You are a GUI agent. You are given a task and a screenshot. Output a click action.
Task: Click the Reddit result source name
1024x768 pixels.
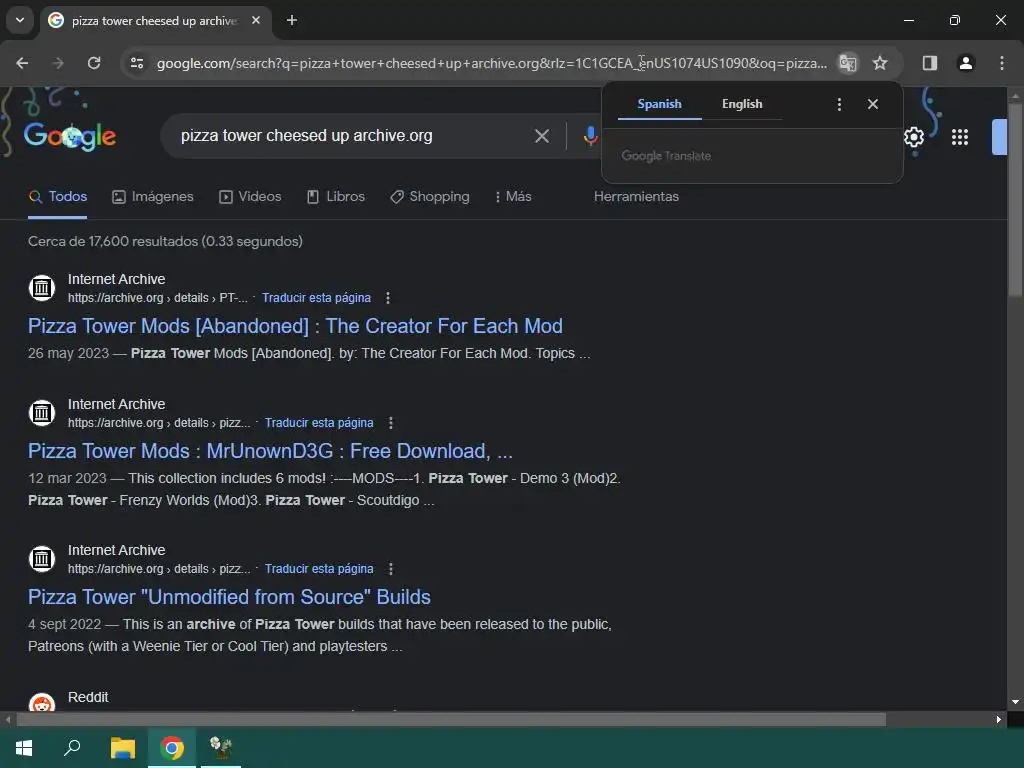click(x=88, y=697)
